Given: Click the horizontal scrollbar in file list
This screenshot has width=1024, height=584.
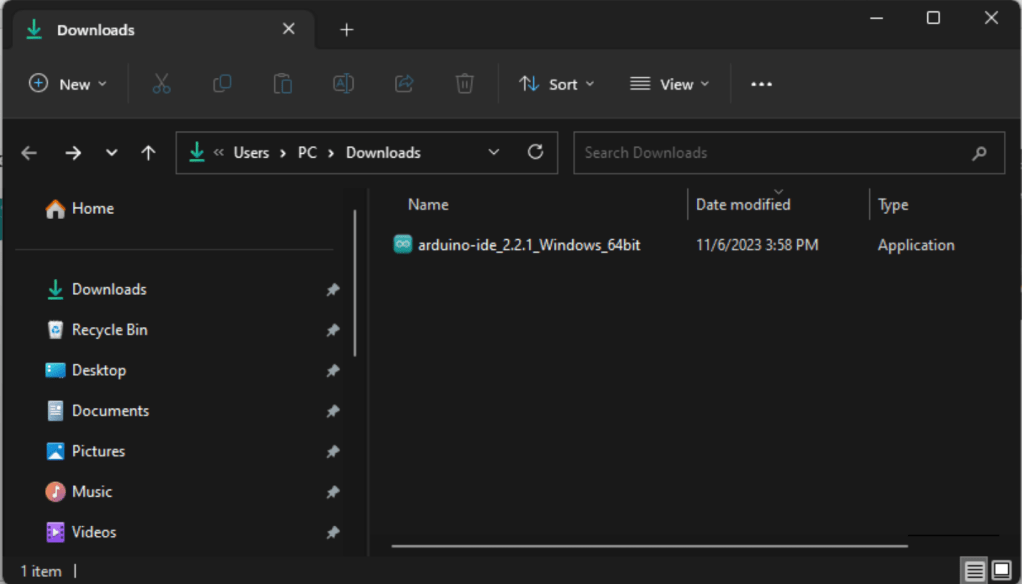Looking at the screenshot, I should point(648,546).
